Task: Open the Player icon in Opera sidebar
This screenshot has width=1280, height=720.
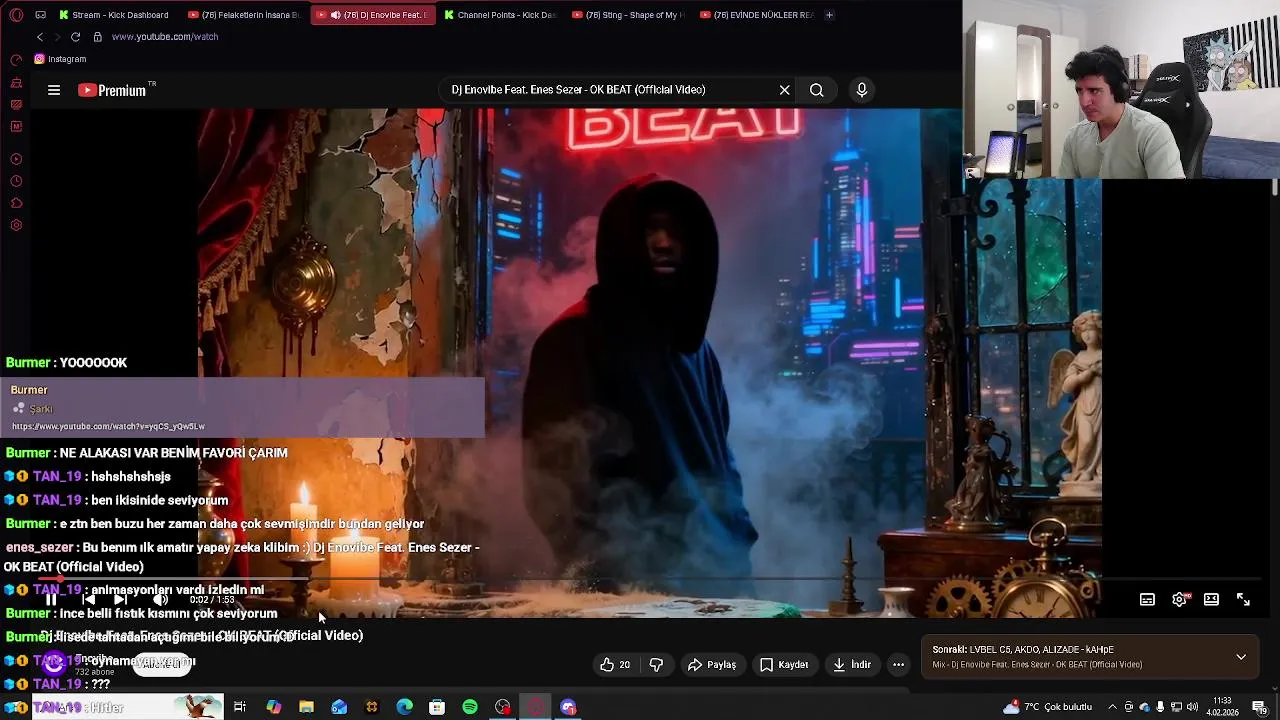Action: (16, 159)
